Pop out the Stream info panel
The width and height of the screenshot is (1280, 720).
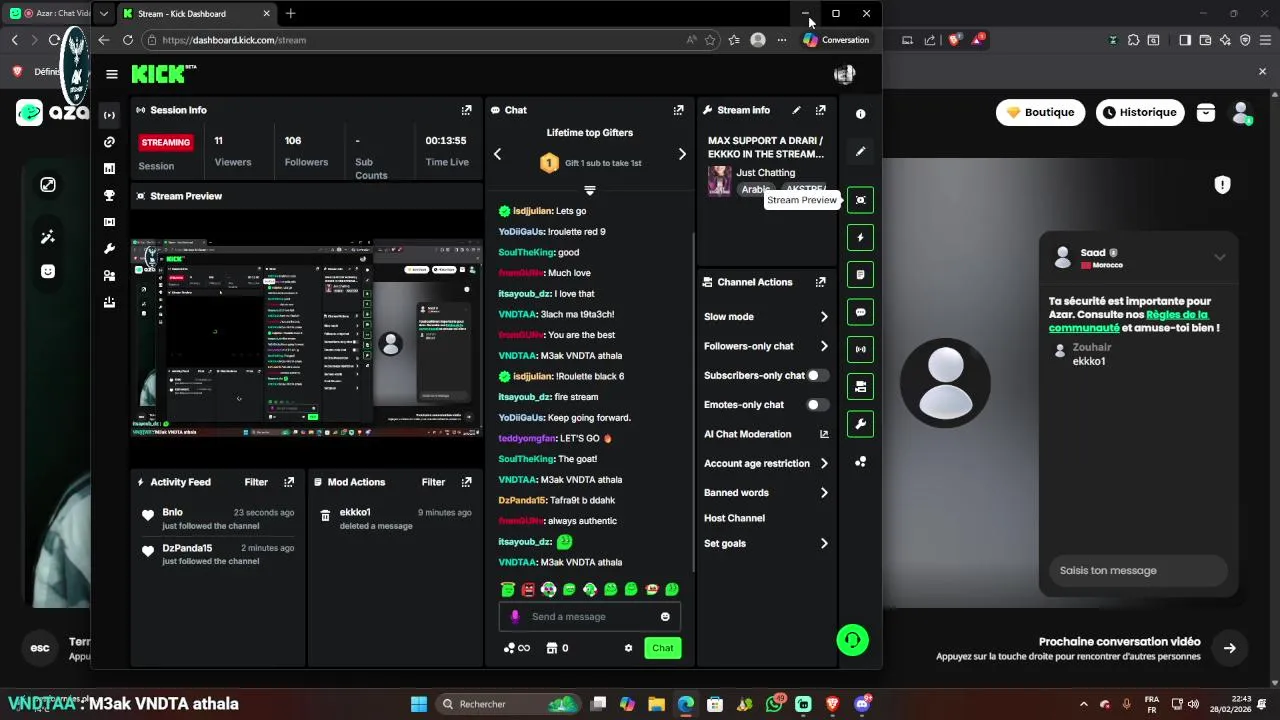pyautogui.click(x=821, y=110)
